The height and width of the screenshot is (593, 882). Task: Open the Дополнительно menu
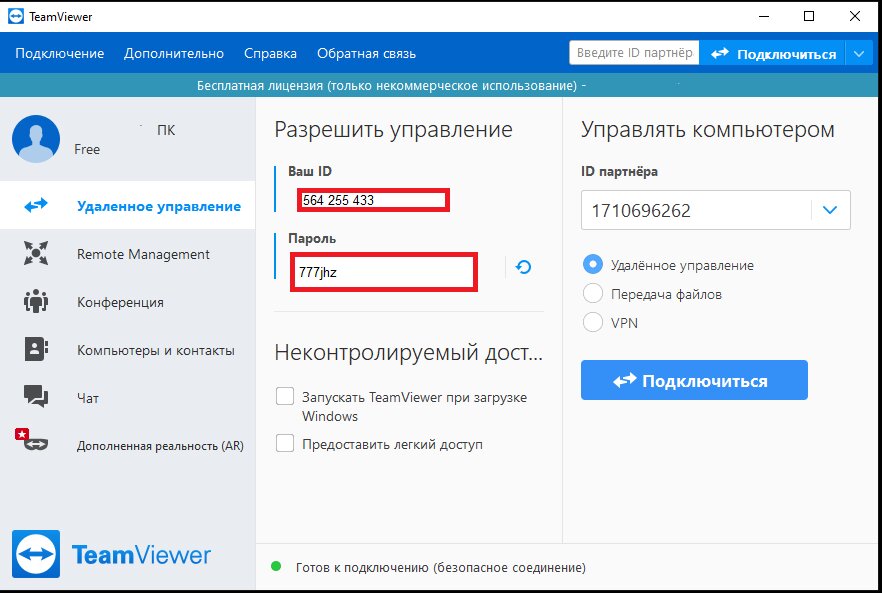(174, 53)
